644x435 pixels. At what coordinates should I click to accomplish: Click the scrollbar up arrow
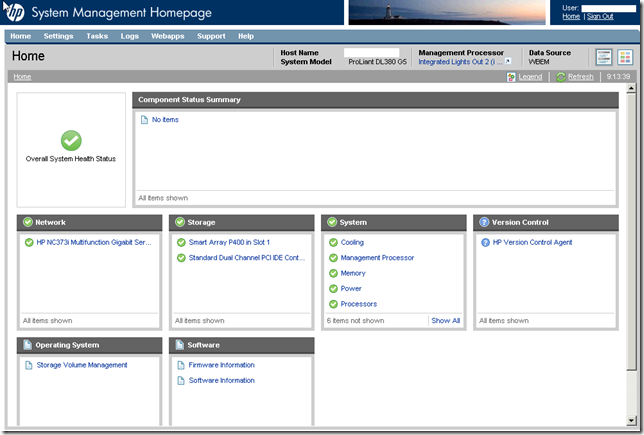tap(630, 89)
